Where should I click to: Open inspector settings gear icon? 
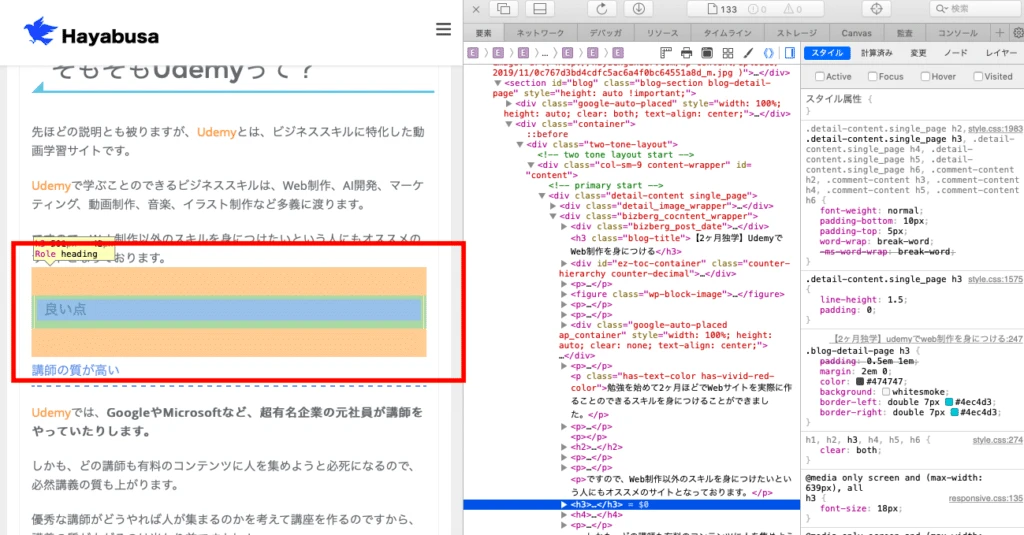point(1017,33)
